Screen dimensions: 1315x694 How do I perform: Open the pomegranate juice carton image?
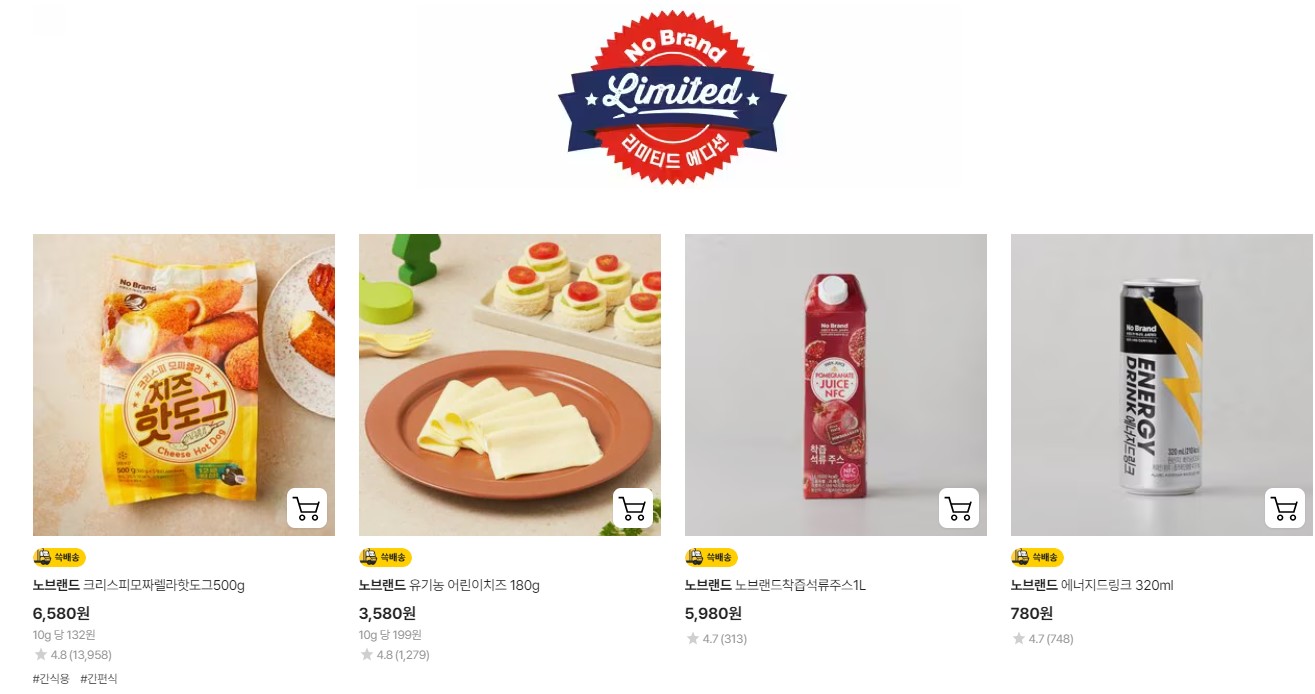tap(836, 385)
